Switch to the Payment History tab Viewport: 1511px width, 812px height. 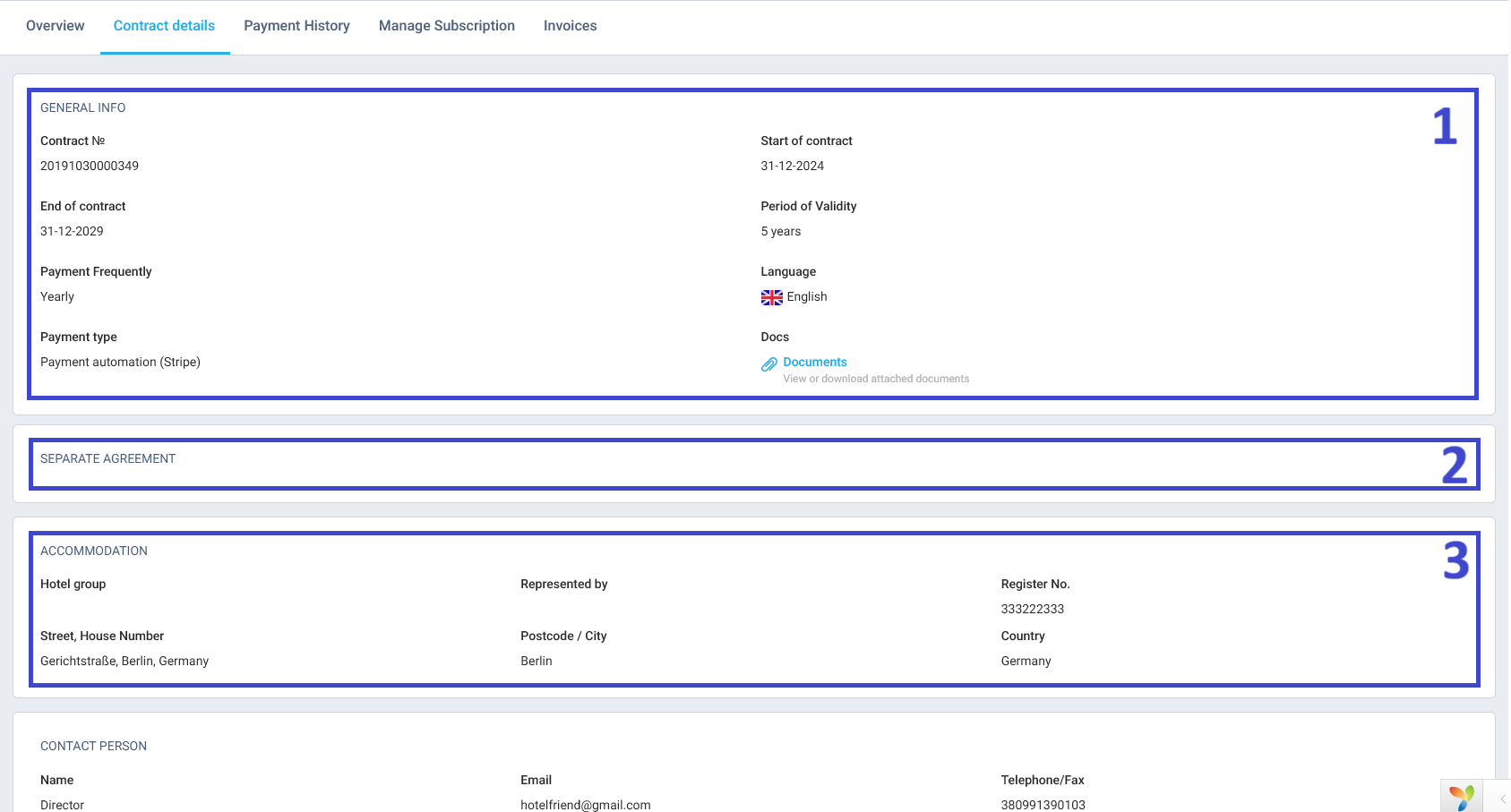[296, 26]
